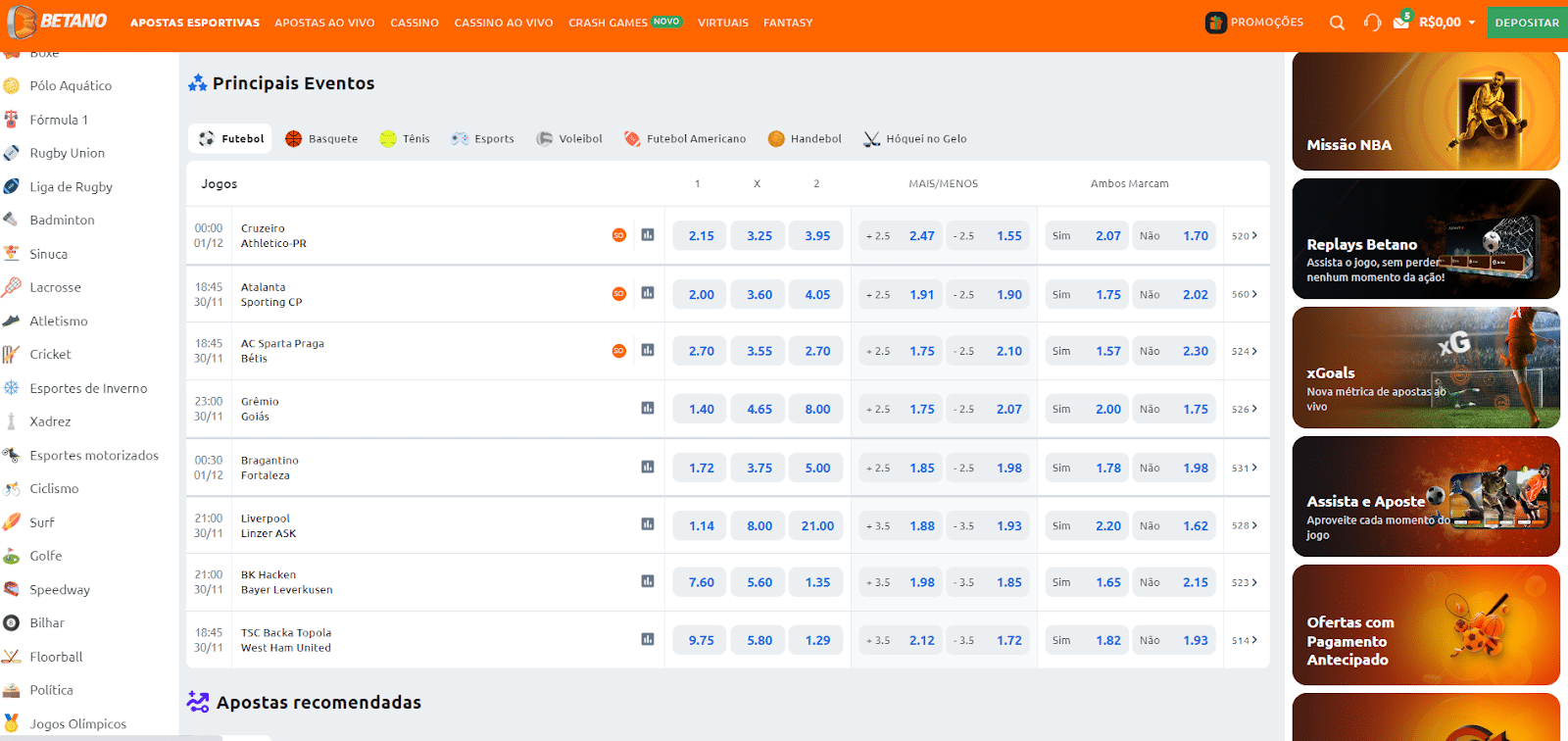Viewport: 1568px width, 741px height.
Task: Open stats chart icon for Atalanta match
Action: [x=648, y=293]
